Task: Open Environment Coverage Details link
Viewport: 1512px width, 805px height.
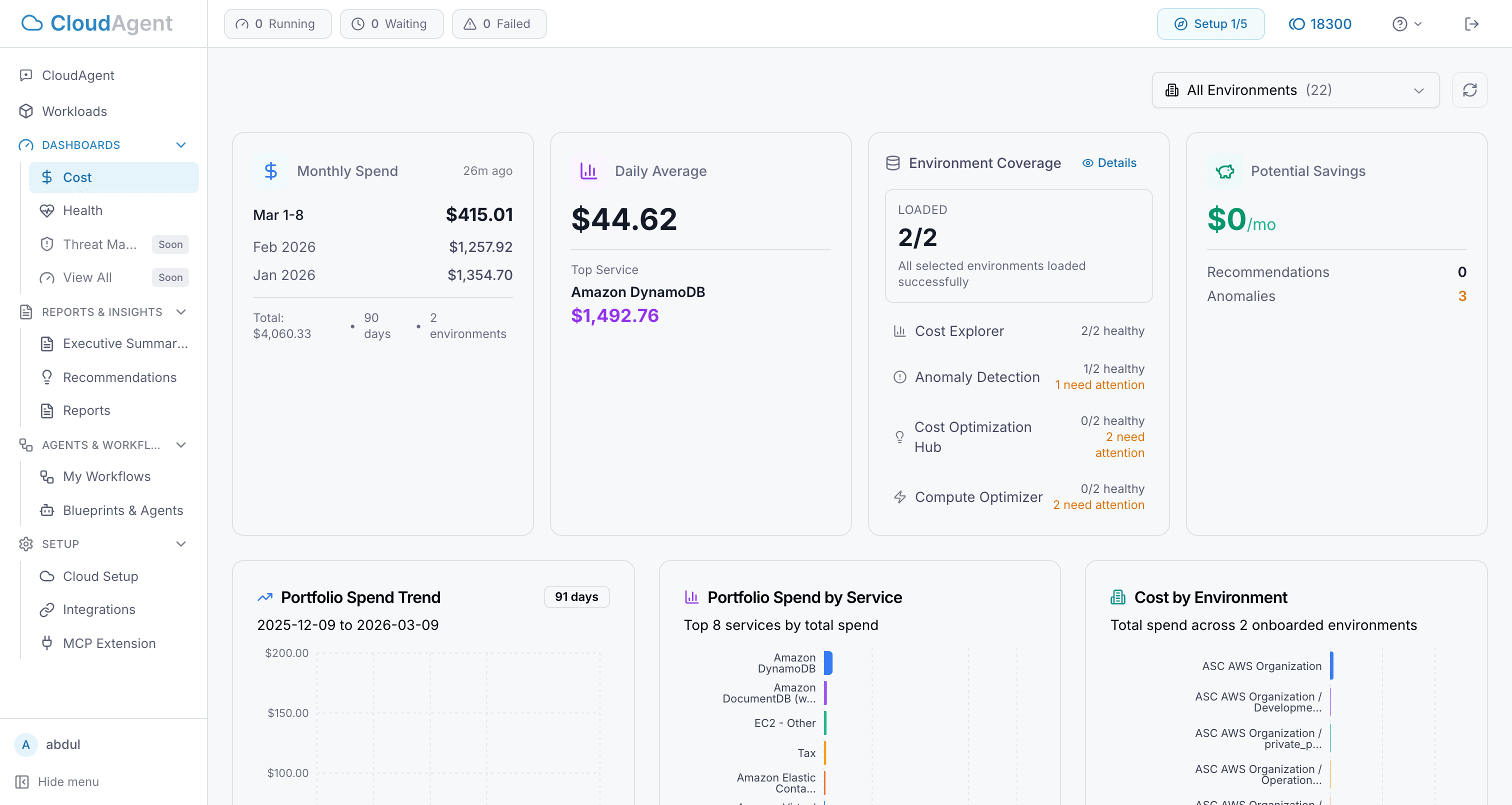Action: 1109,162
